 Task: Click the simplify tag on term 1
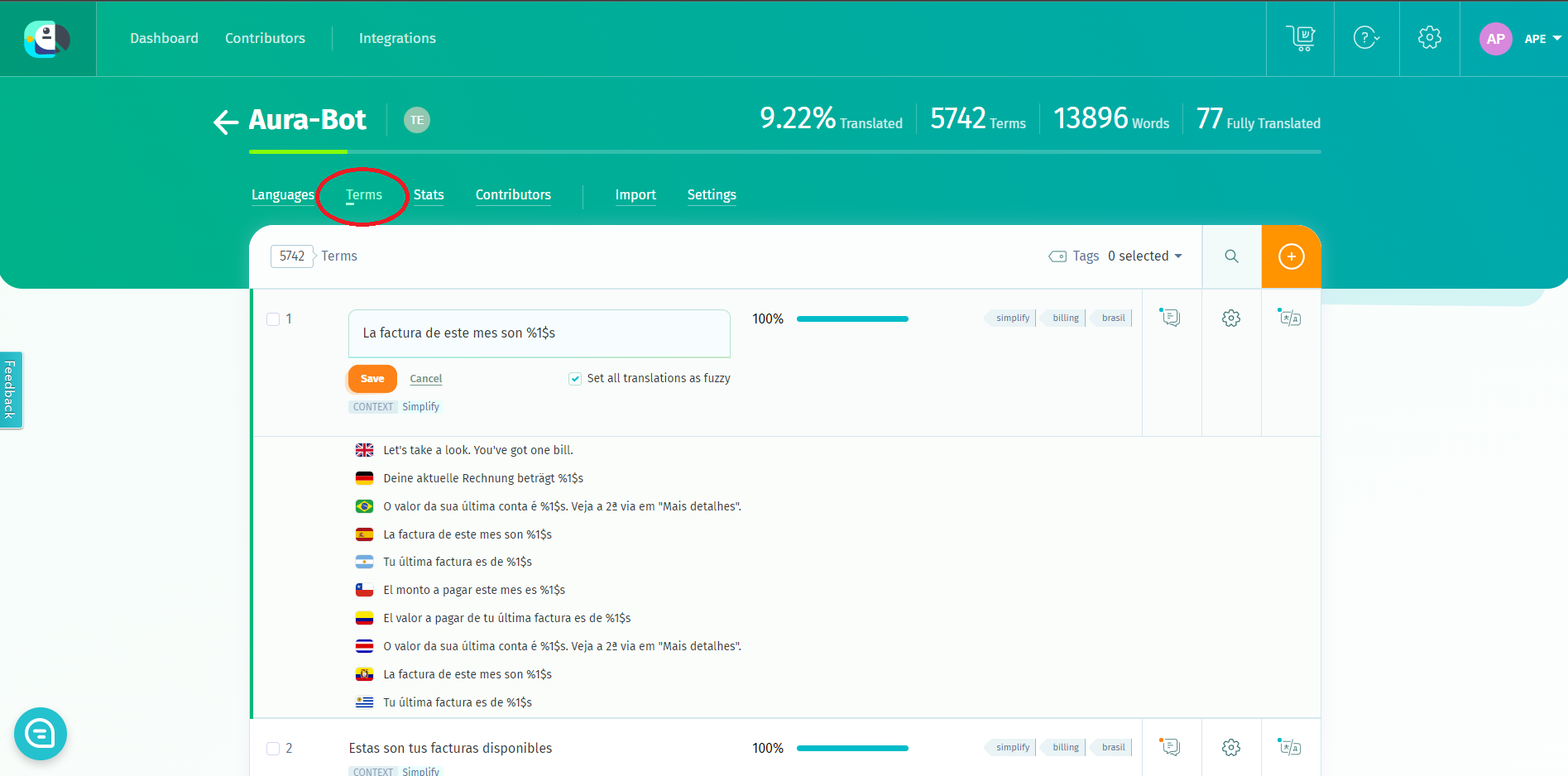click(1012, 318)
